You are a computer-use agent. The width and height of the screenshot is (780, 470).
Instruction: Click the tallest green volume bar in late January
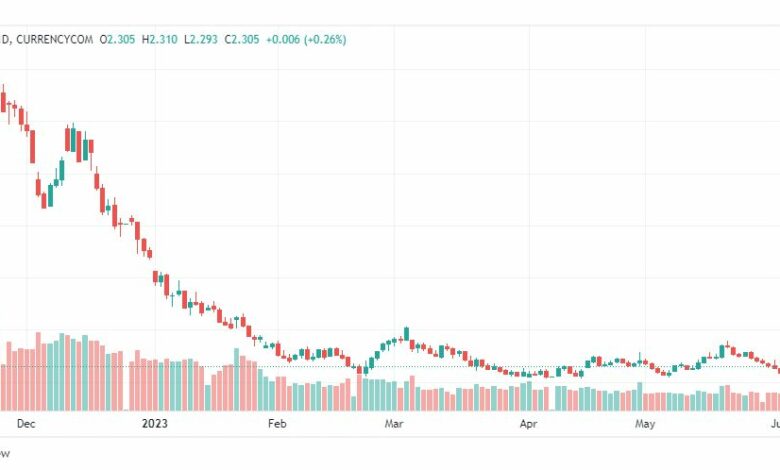click(237, 379)
